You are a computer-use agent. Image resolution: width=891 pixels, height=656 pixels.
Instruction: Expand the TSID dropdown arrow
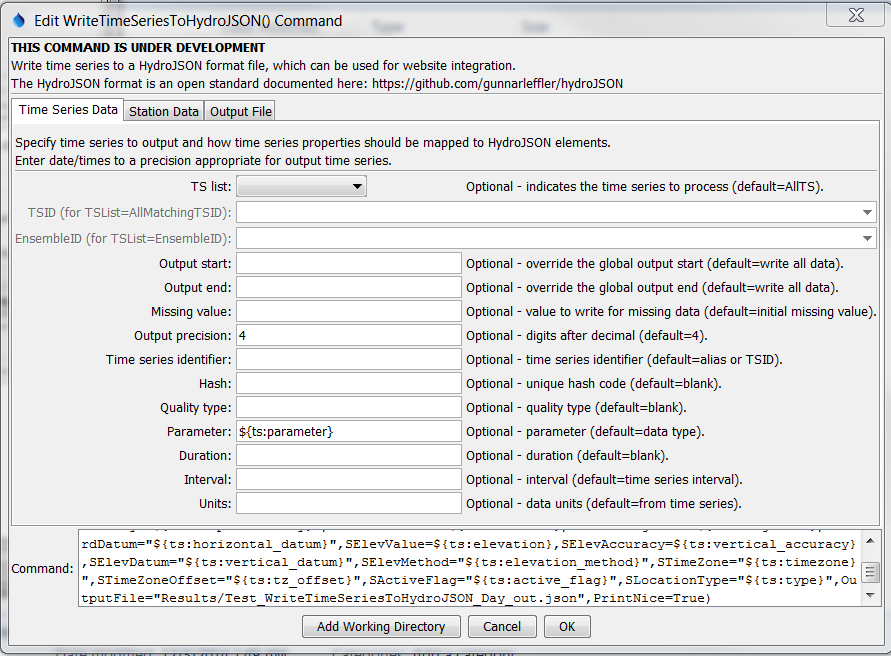(x=868, y=211)
